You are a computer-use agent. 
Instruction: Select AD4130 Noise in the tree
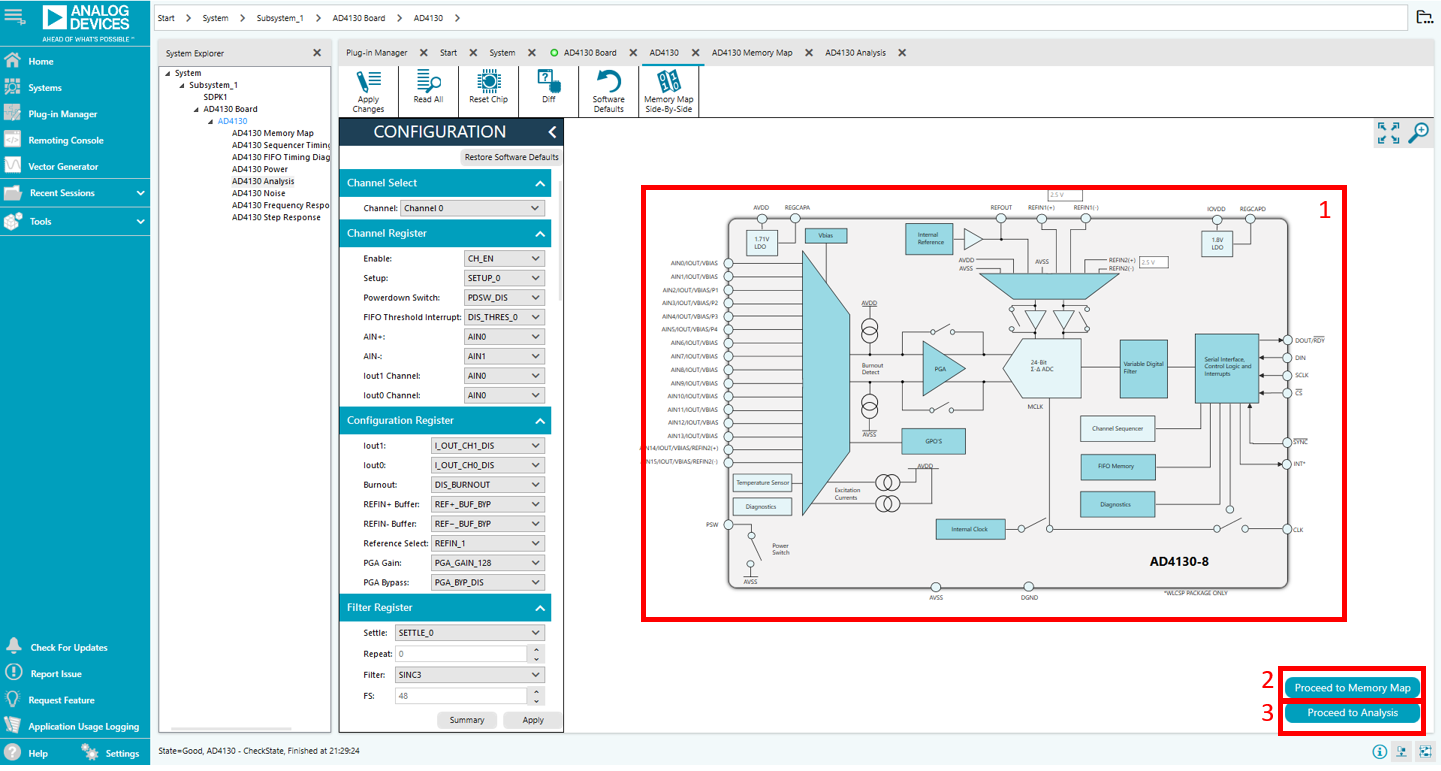coord(259,193)
